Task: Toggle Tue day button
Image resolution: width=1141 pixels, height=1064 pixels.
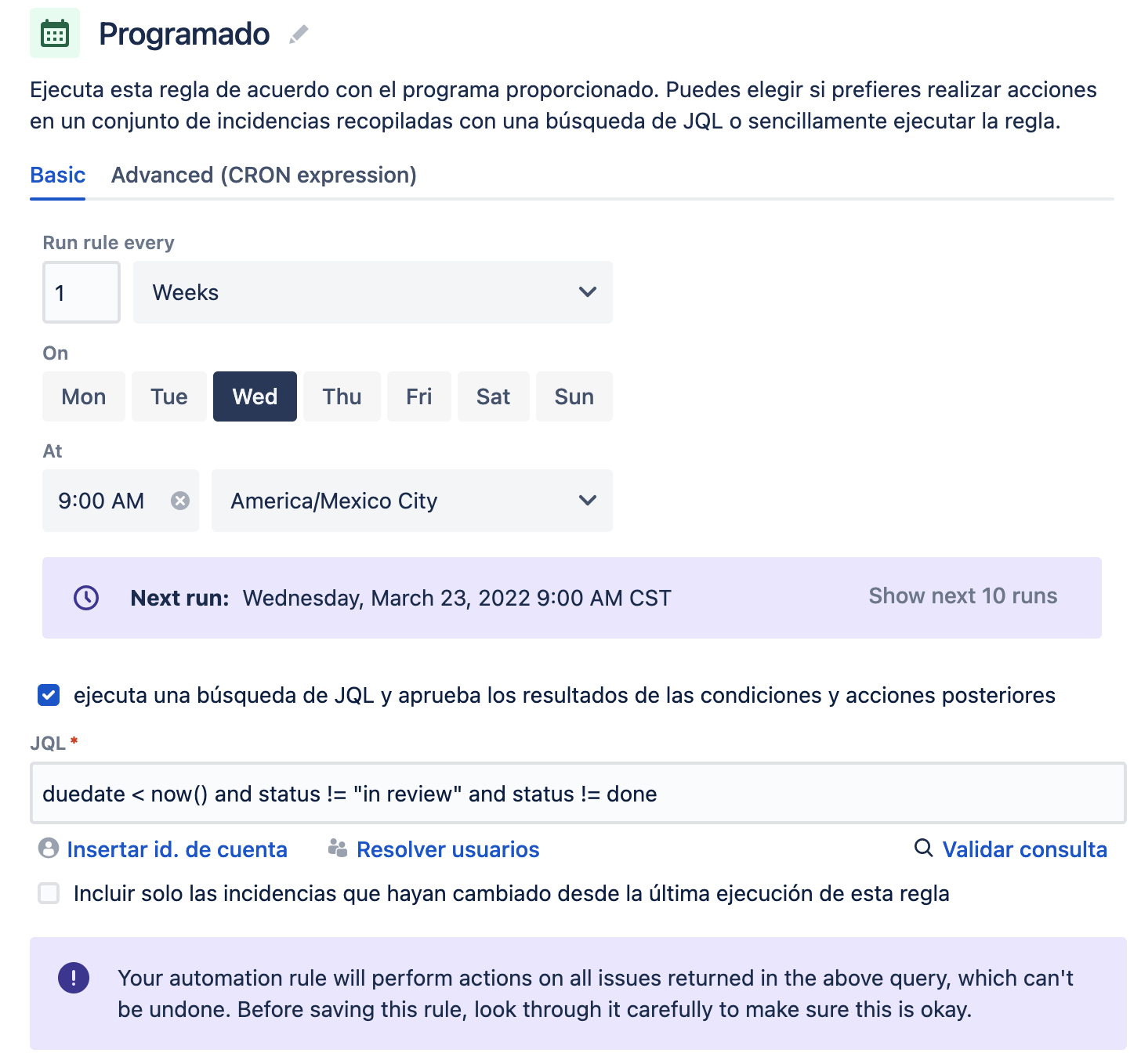Action: point(169,396)
